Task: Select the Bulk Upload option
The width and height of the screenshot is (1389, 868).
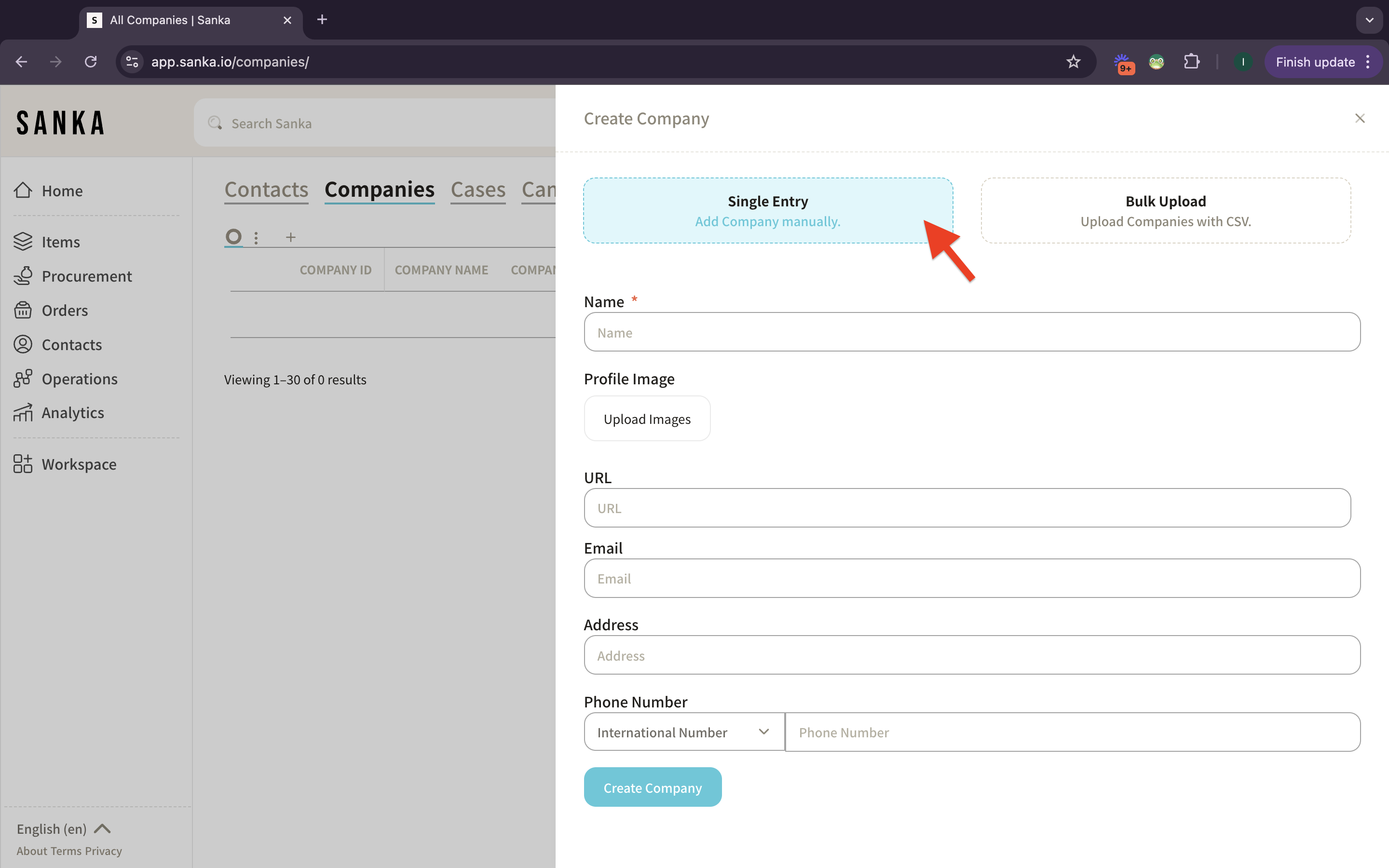Action: (1165, 211)
